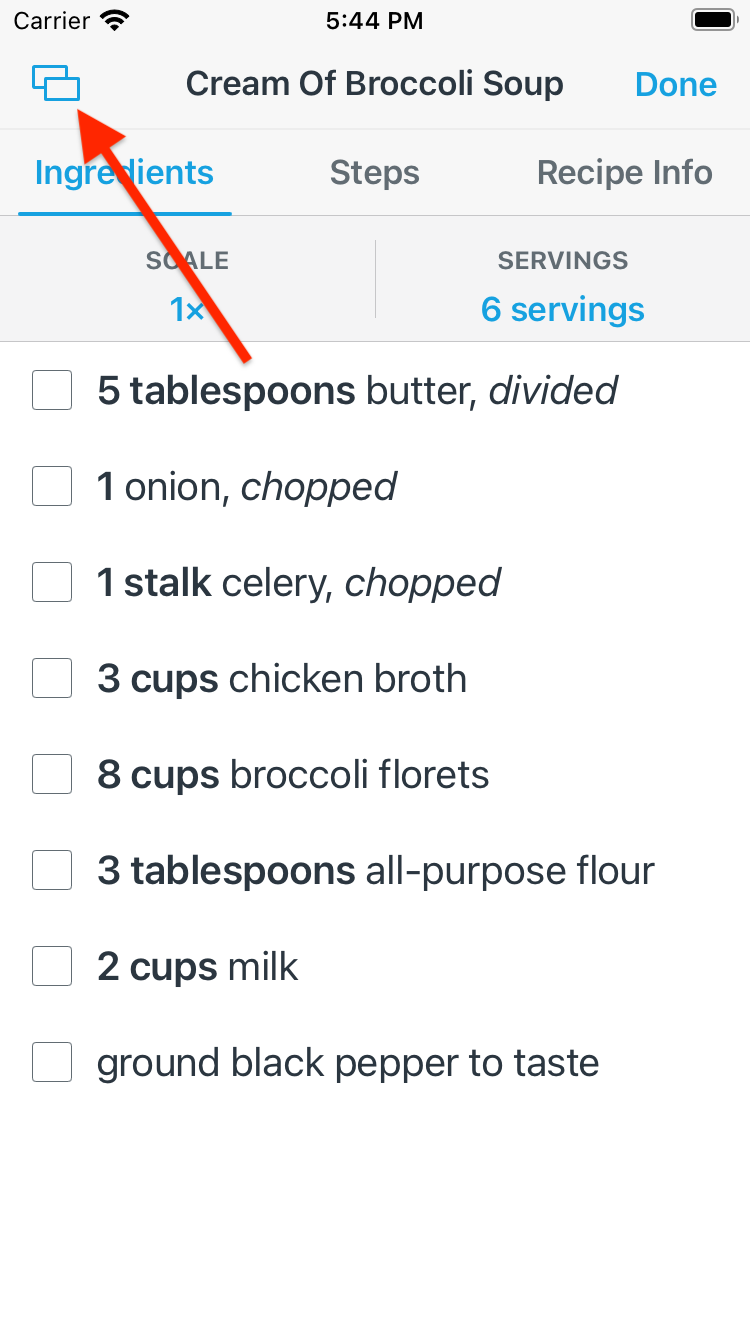Check off the butter ingredient
Viewport: 750px width, 1334px height.
[52, 390]
